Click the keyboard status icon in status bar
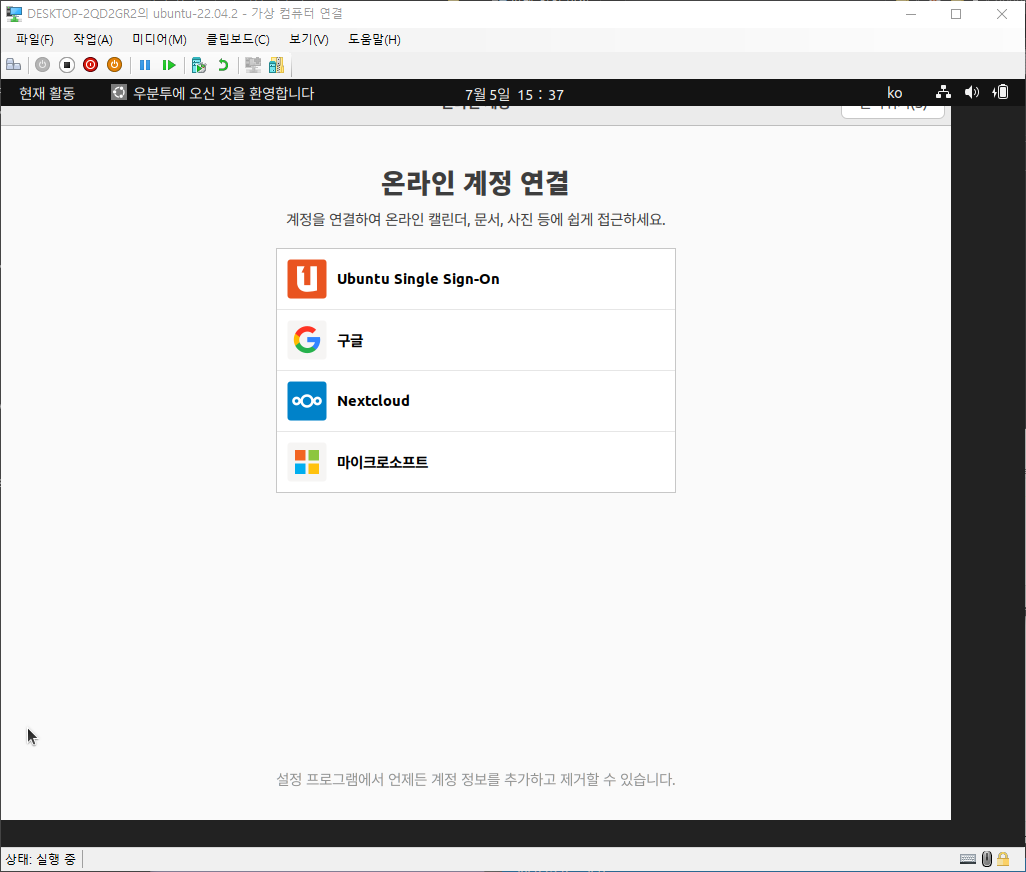This screenshot has width=1026, height=872. [968, 859]
